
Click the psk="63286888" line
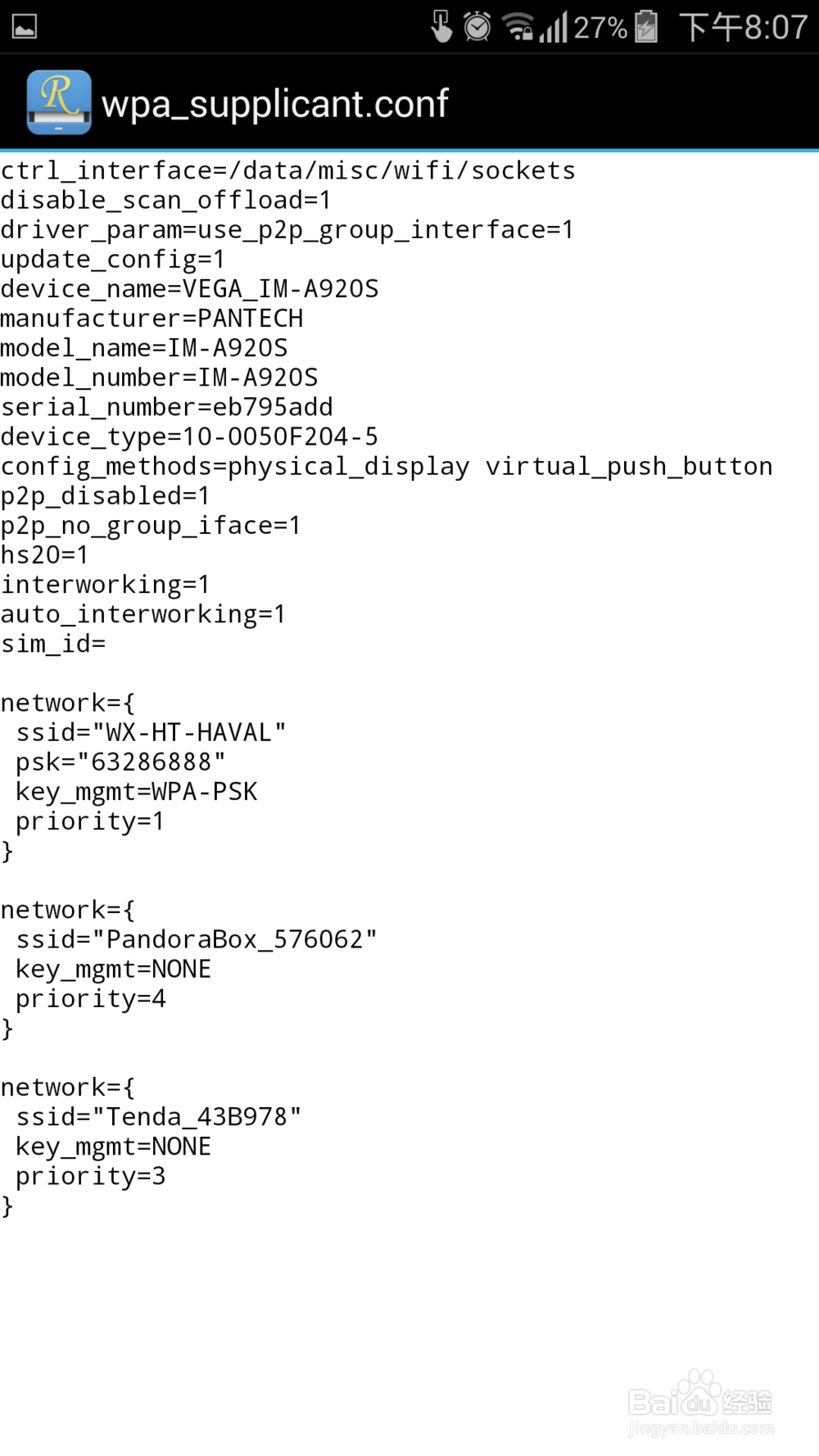120,762
